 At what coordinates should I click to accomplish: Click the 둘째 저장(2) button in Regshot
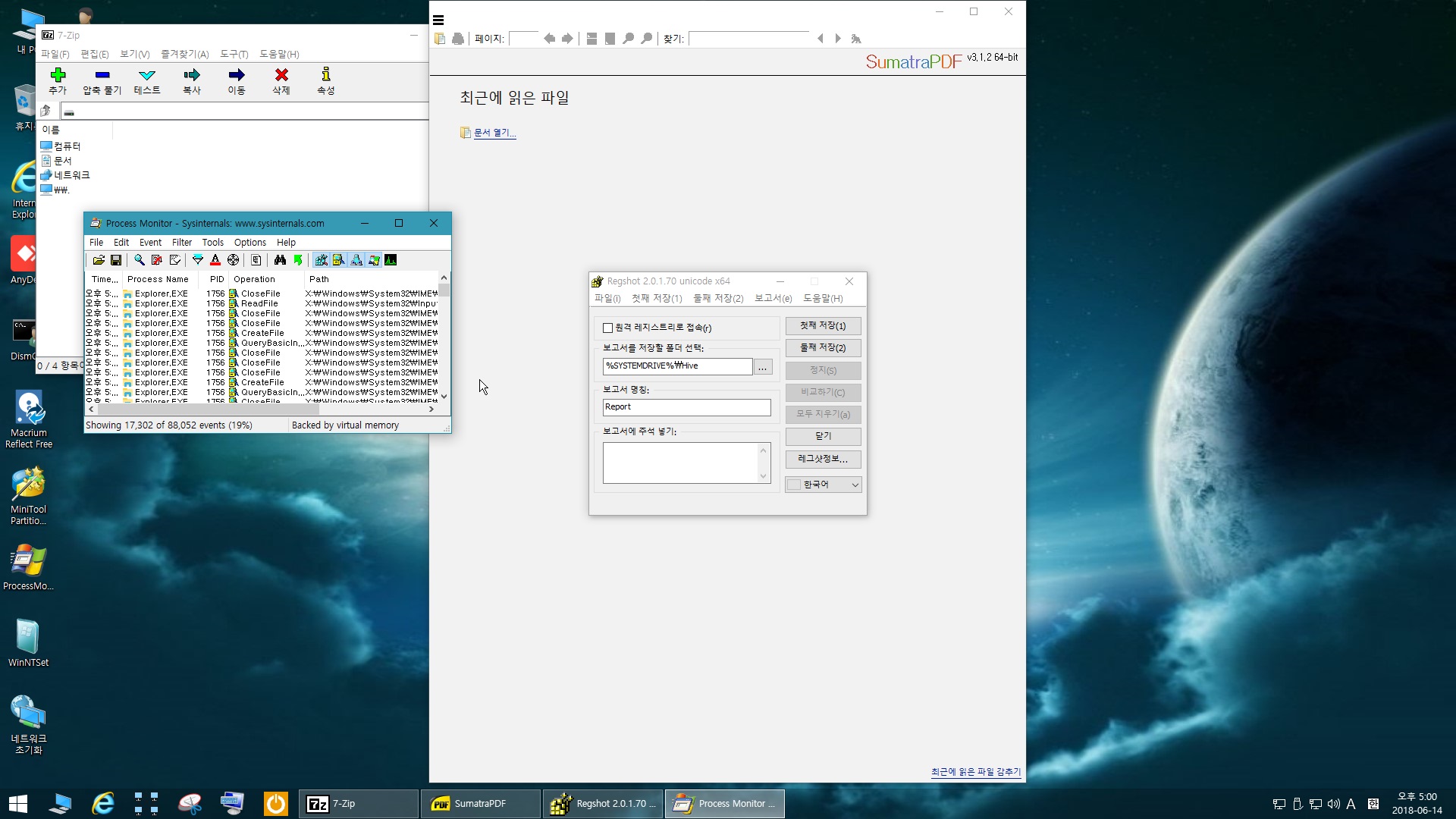tap(824, 348)
